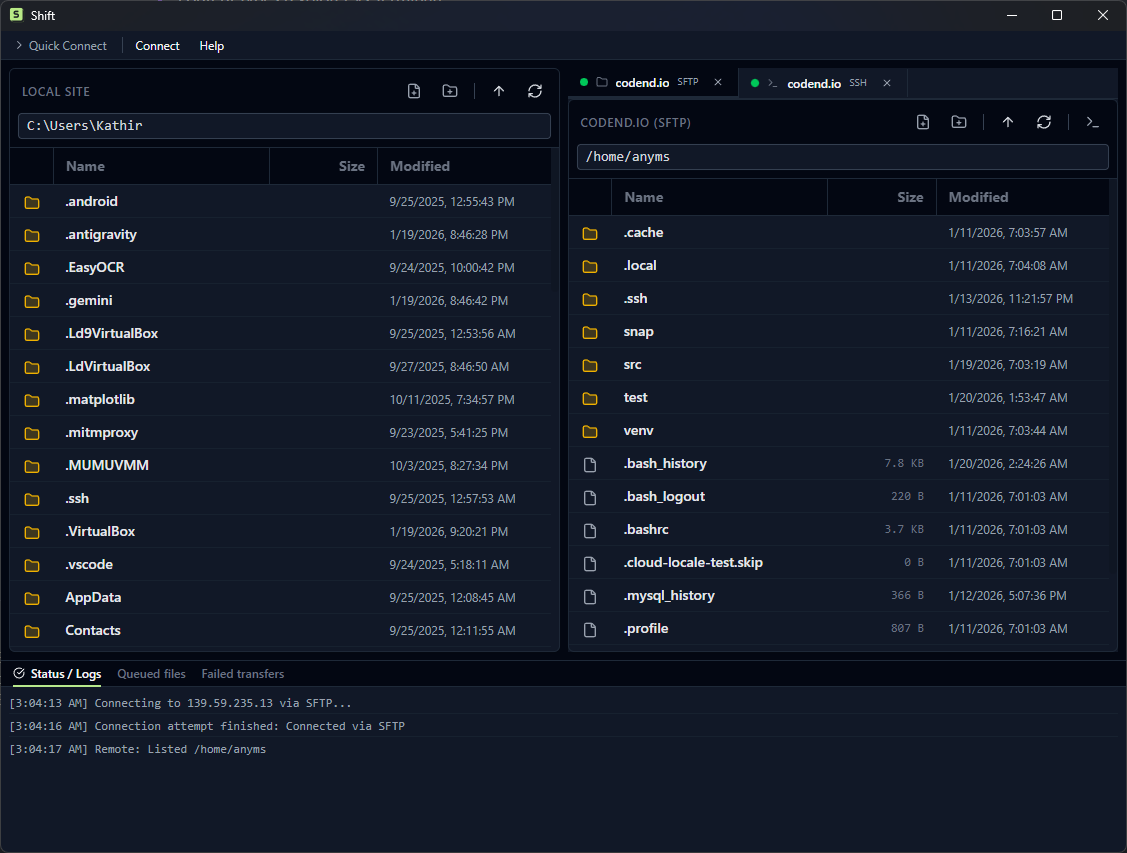Open a terminal session on codend.io
The width and height of the screenshot is (1127, 853).
(x=1092, y=121)
